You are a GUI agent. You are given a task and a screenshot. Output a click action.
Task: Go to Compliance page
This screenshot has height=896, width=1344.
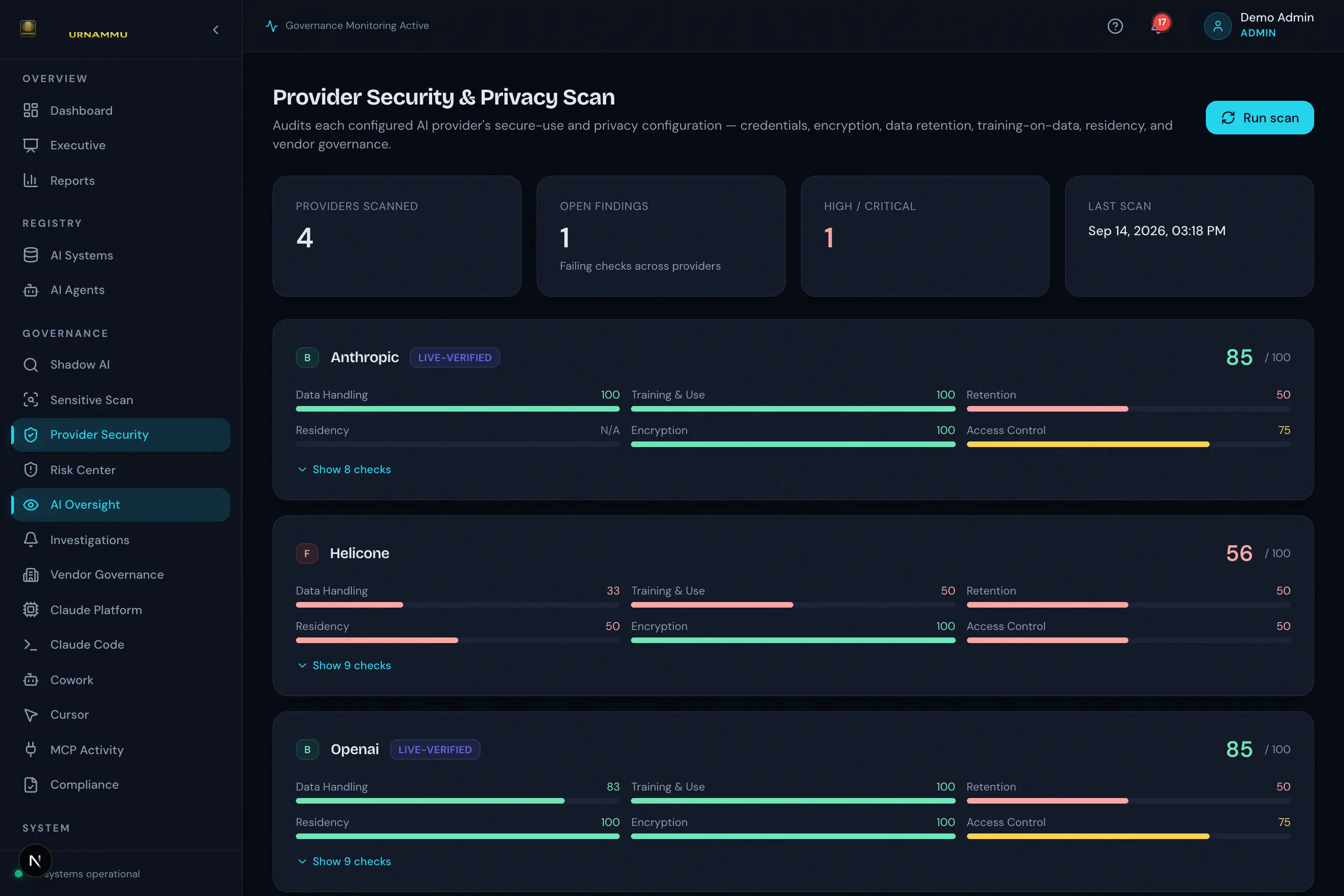tap(120, 784)
